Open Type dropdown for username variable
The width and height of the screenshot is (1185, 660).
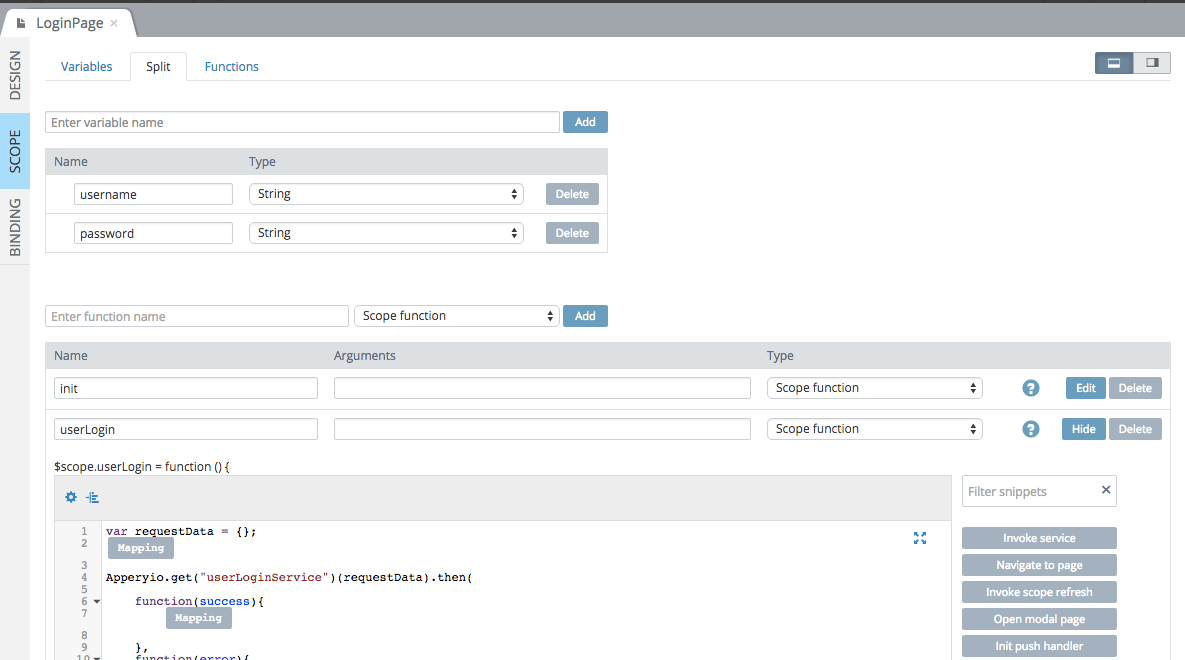click(386, 194)
